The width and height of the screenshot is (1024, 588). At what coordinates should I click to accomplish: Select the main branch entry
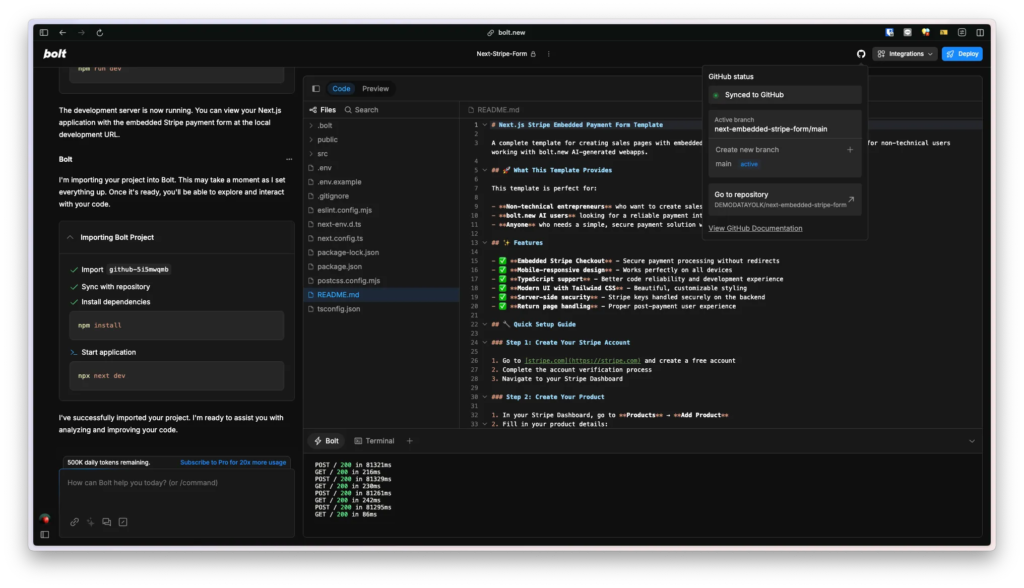[724, 164]
